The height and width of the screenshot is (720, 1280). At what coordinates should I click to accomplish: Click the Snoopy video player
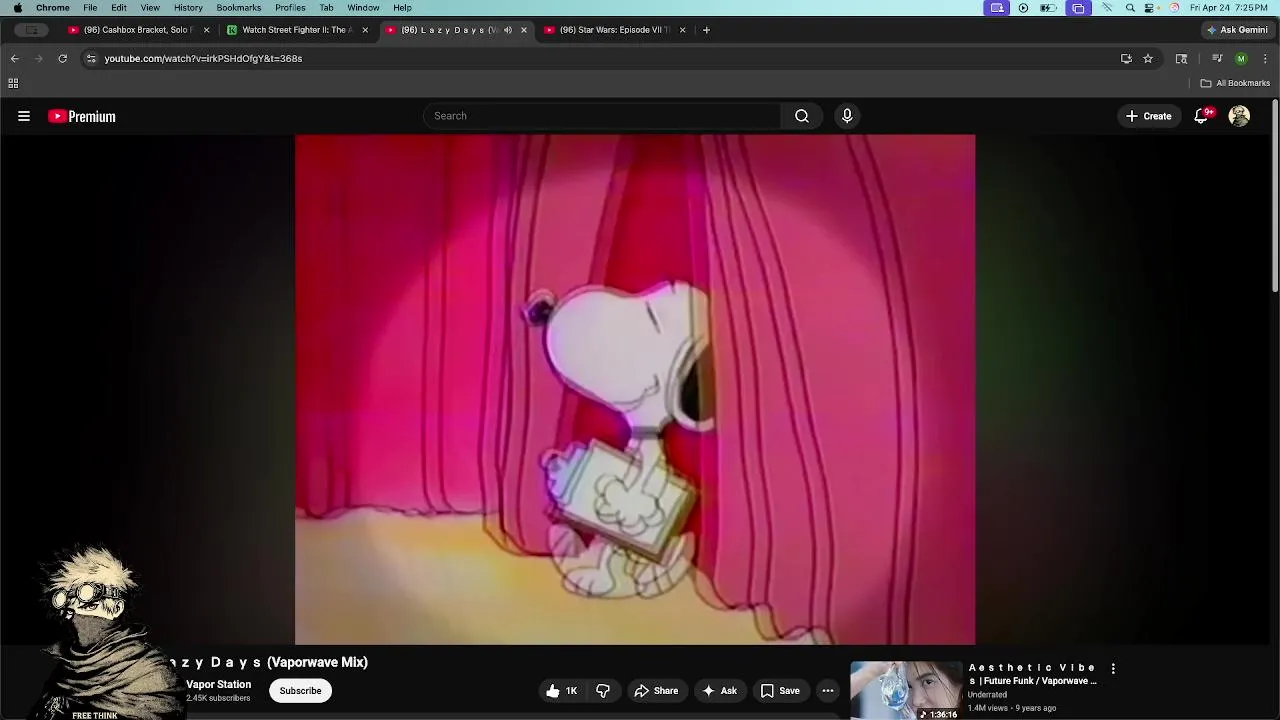tap(635, 390)
